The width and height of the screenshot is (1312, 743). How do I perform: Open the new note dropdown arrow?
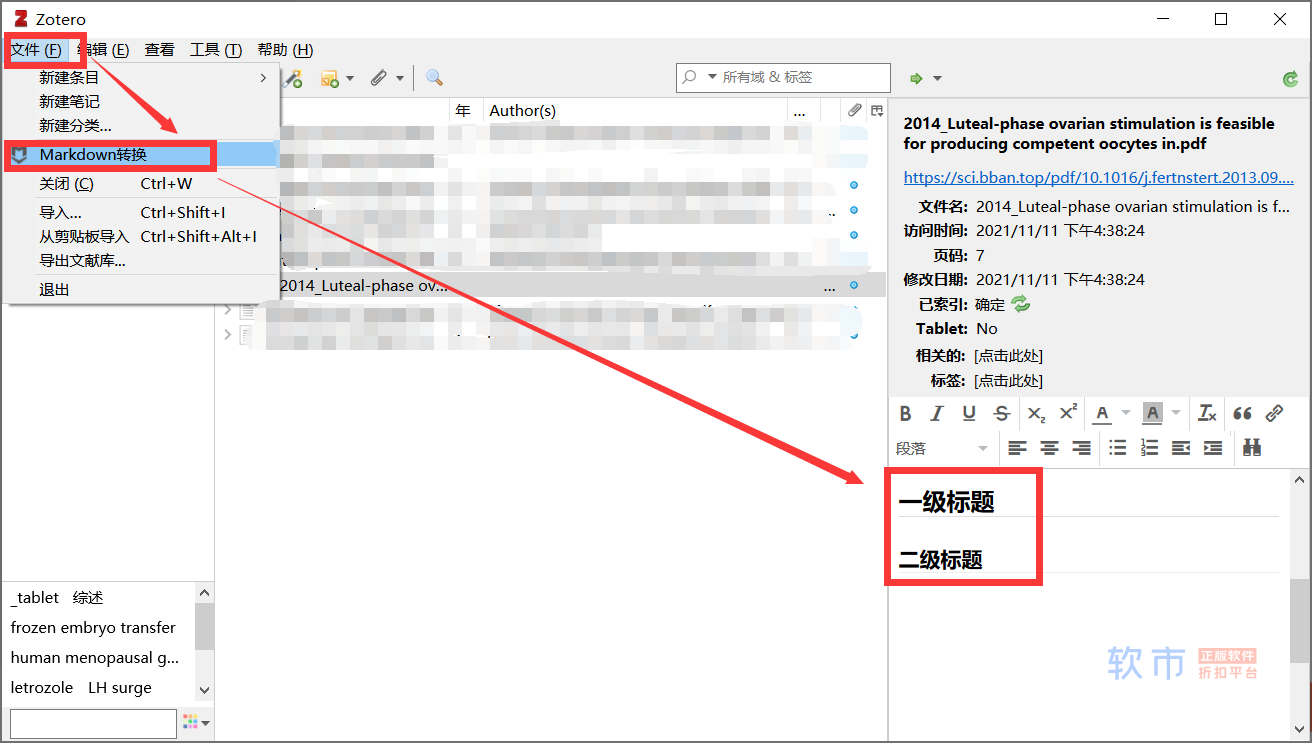tap(350, 79)
